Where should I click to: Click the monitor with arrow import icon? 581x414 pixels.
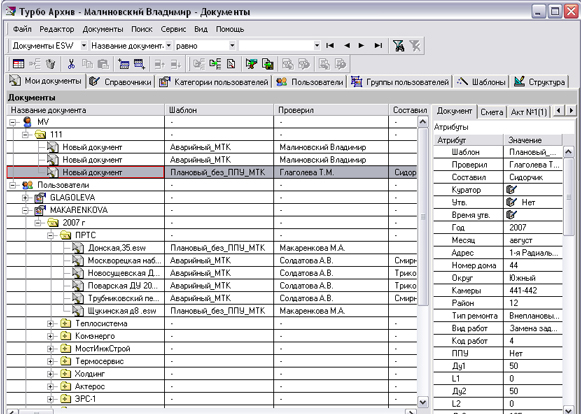tap(251, 64)
